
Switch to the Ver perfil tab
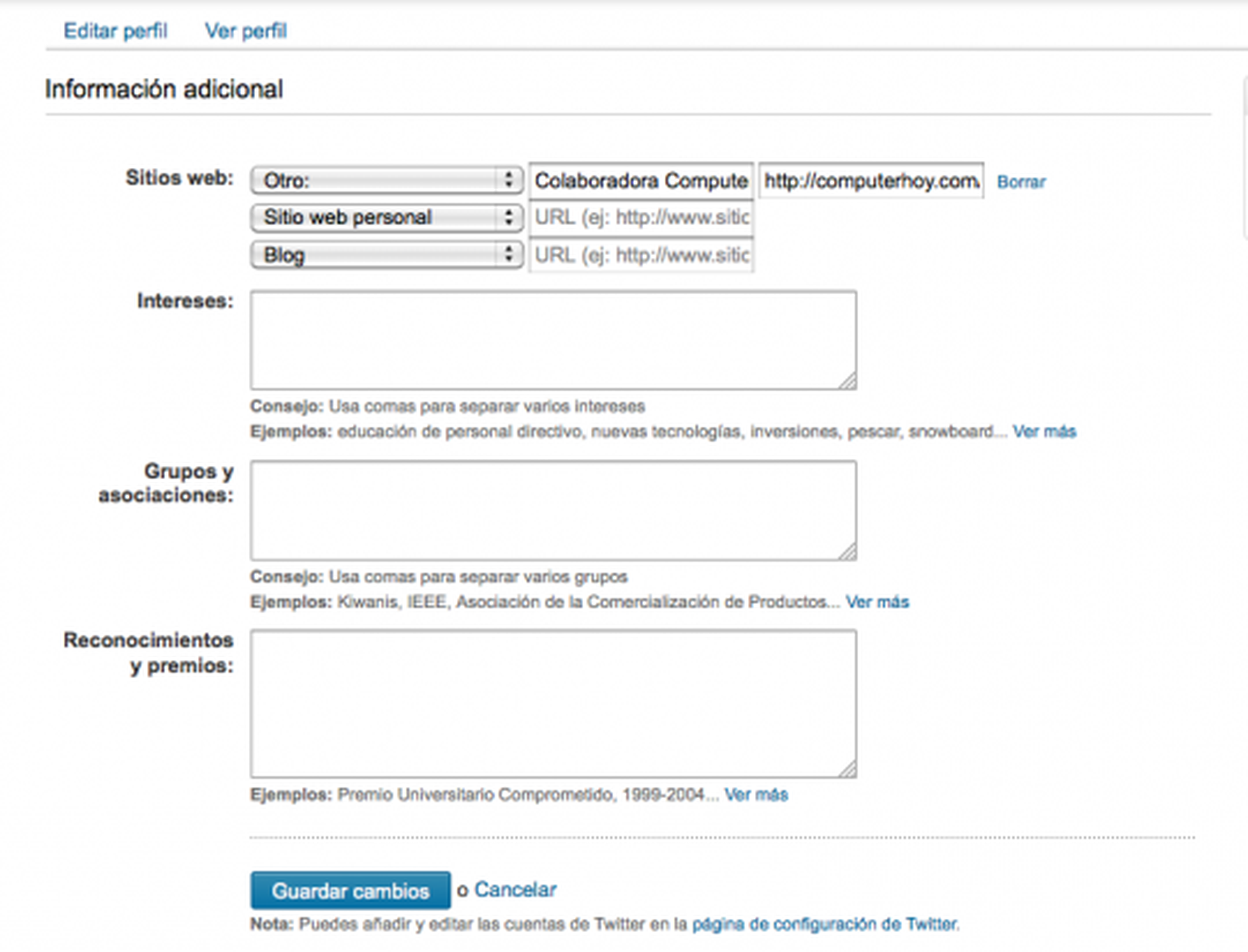click(245, 31)
